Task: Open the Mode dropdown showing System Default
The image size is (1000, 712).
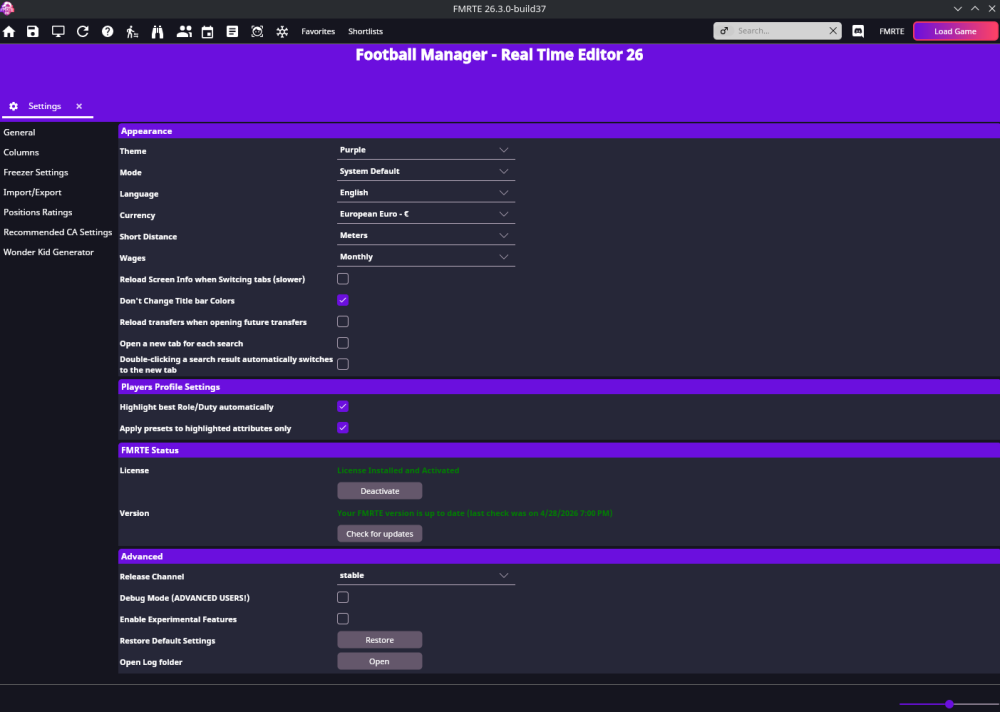Action: coord(425,171)
